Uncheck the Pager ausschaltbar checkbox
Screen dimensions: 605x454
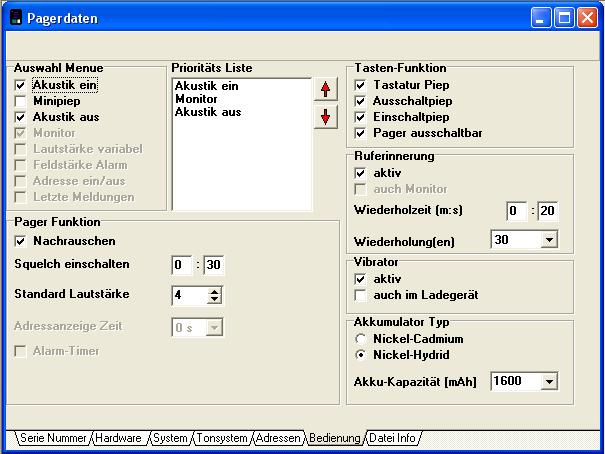pyautogui.click(x=361, y=132)
